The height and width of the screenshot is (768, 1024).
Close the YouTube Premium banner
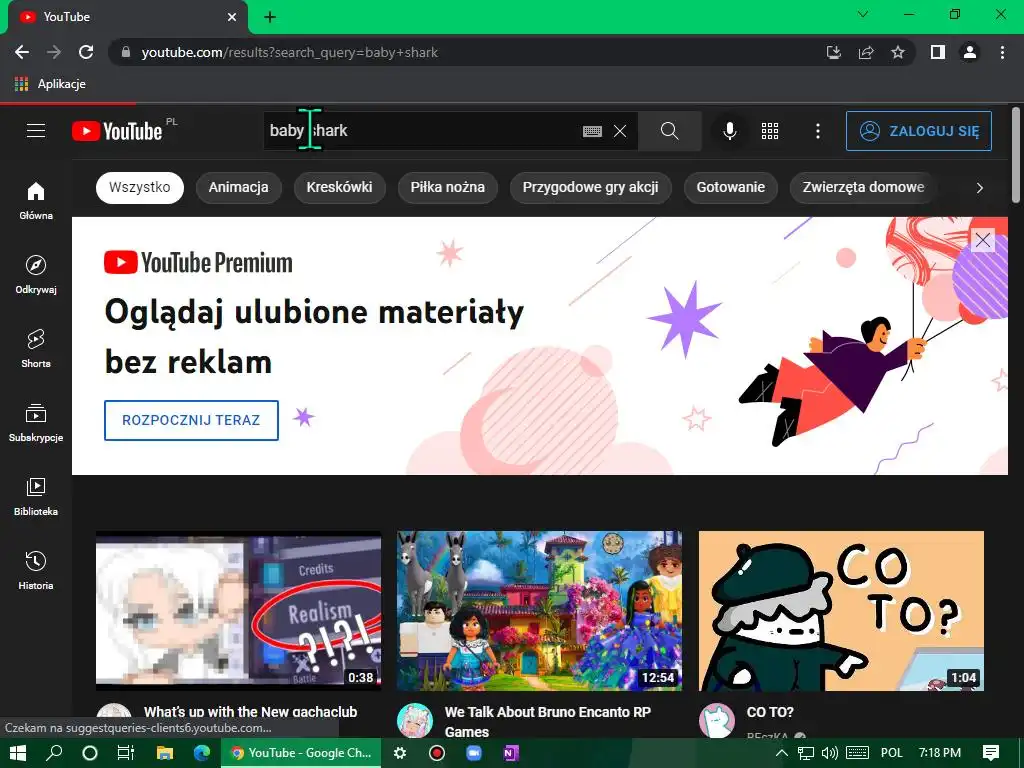tap(983, 240)
